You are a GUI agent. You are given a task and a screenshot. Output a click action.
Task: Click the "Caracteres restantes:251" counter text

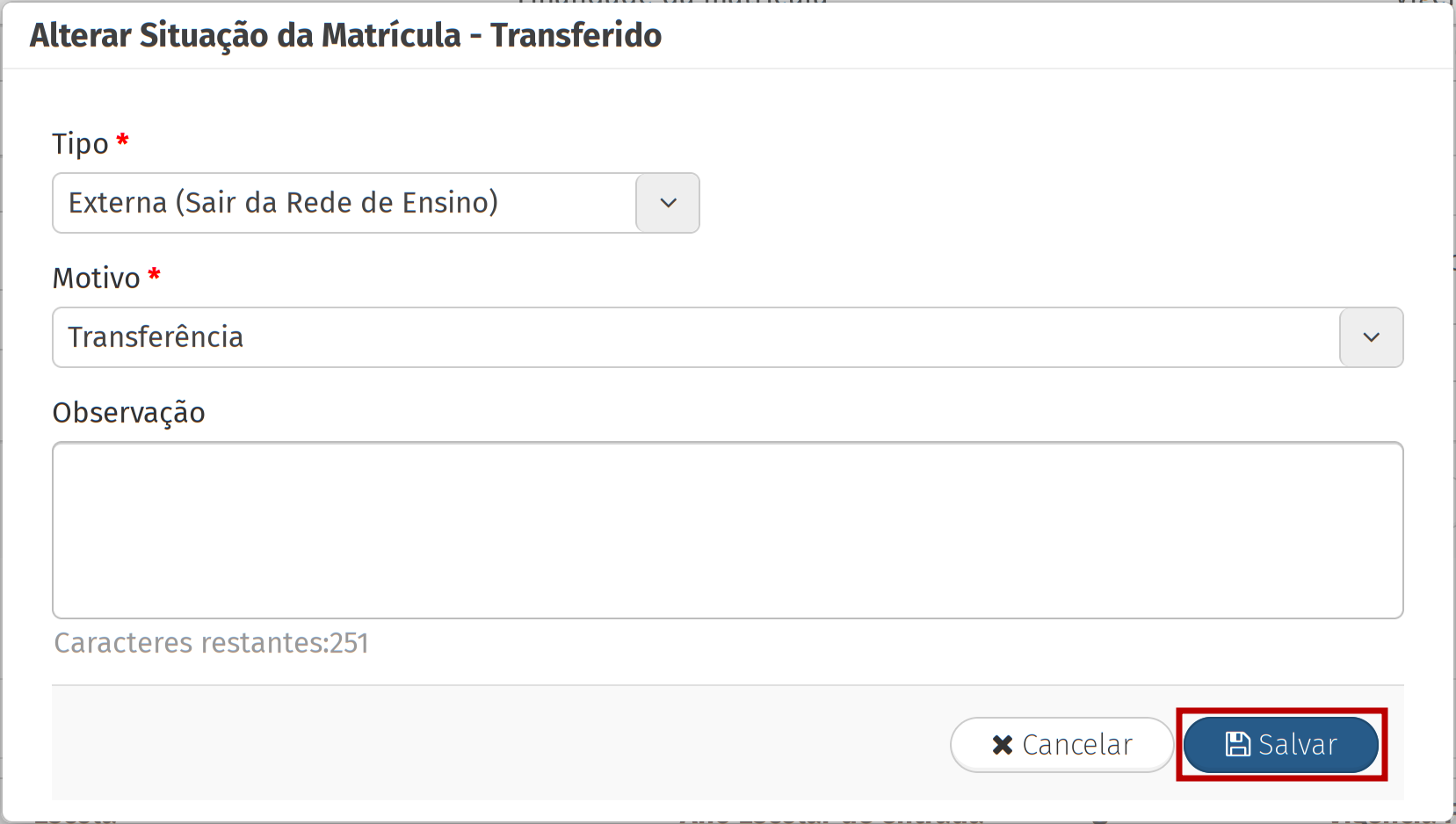pyautogui.click(x=211, y=643)
